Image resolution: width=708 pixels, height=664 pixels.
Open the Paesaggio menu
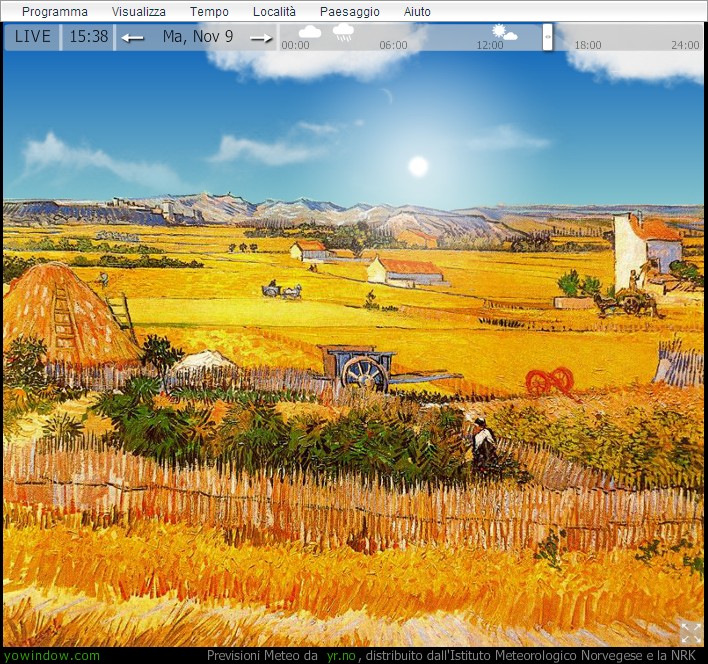click(x=349, y=11)
